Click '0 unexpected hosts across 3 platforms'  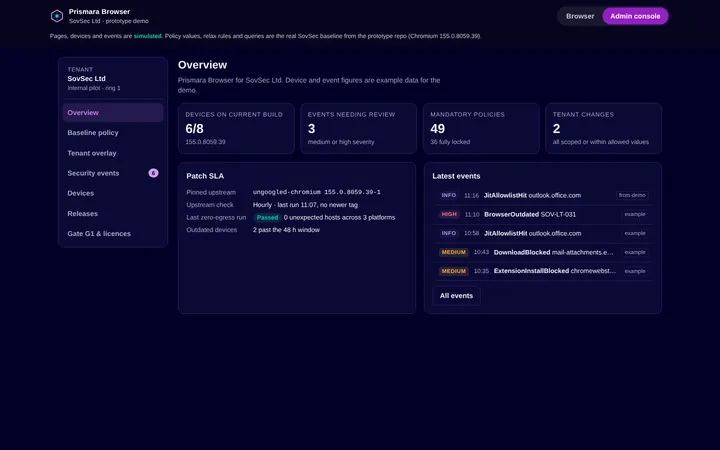(x=339, y=217)
